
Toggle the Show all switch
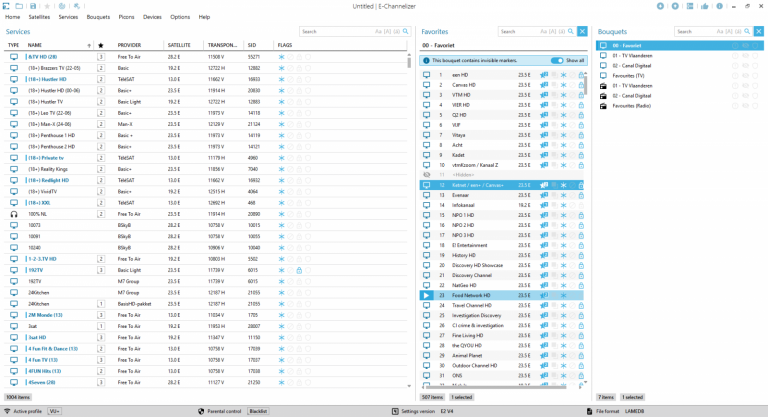(x=557, y=60)
